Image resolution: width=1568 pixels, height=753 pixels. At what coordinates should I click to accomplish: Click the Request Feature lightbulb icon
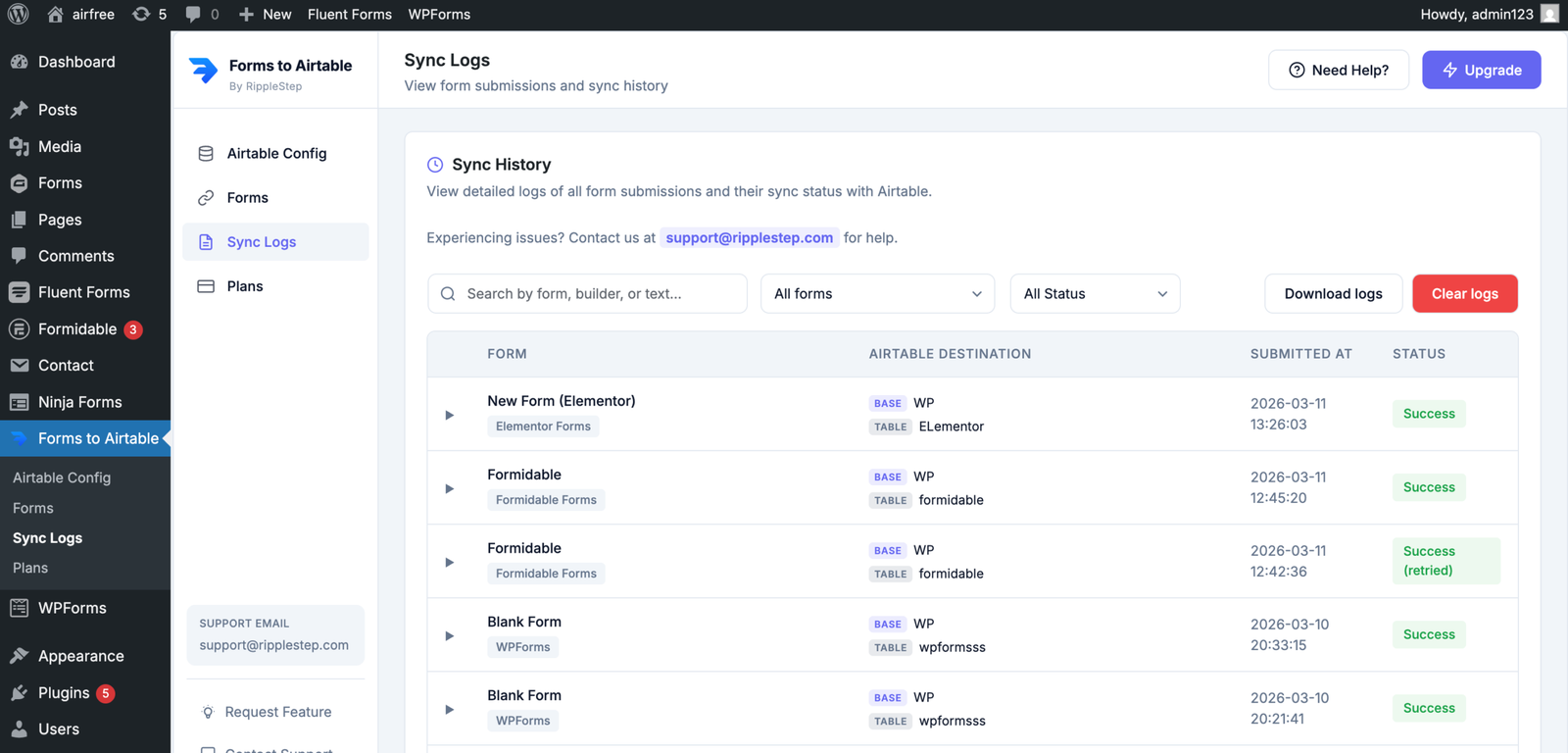(x=208, y=712)
